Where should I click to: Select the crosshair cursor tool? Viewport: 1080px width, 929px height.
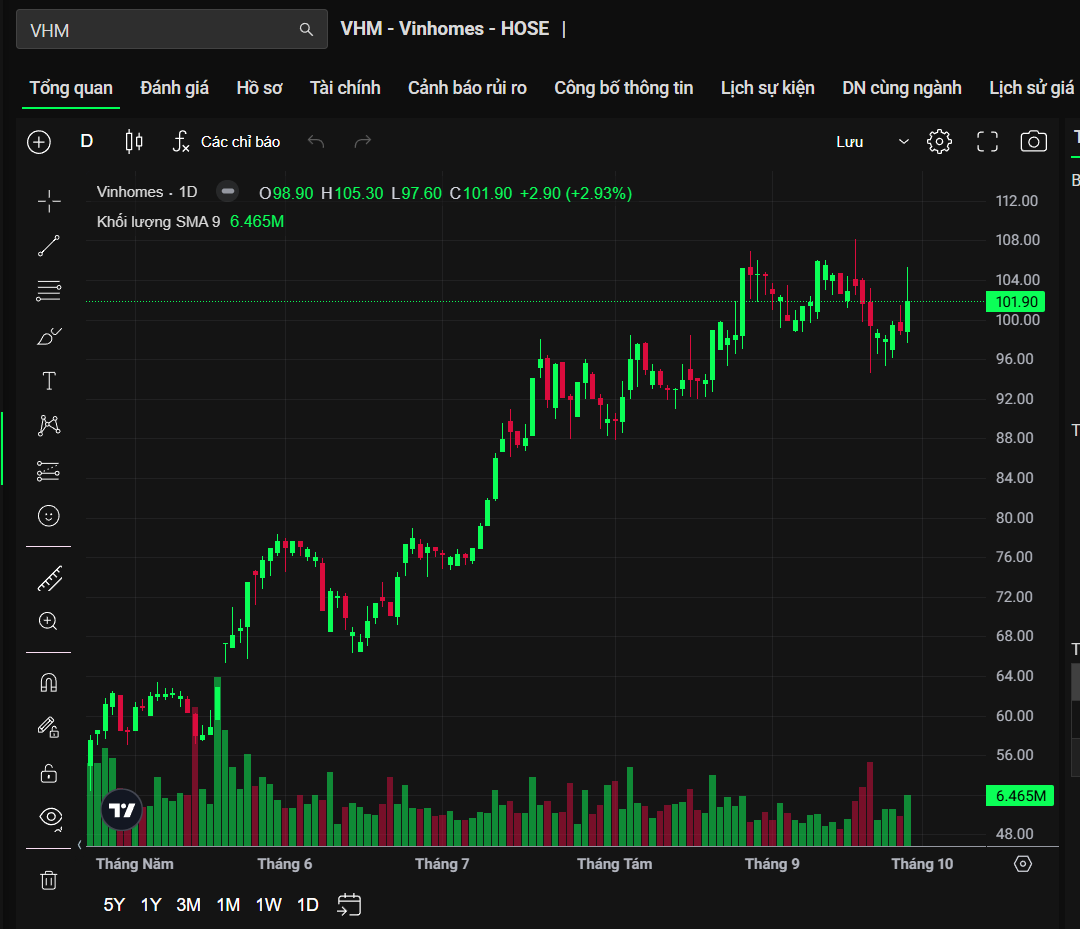coord(49,201)
